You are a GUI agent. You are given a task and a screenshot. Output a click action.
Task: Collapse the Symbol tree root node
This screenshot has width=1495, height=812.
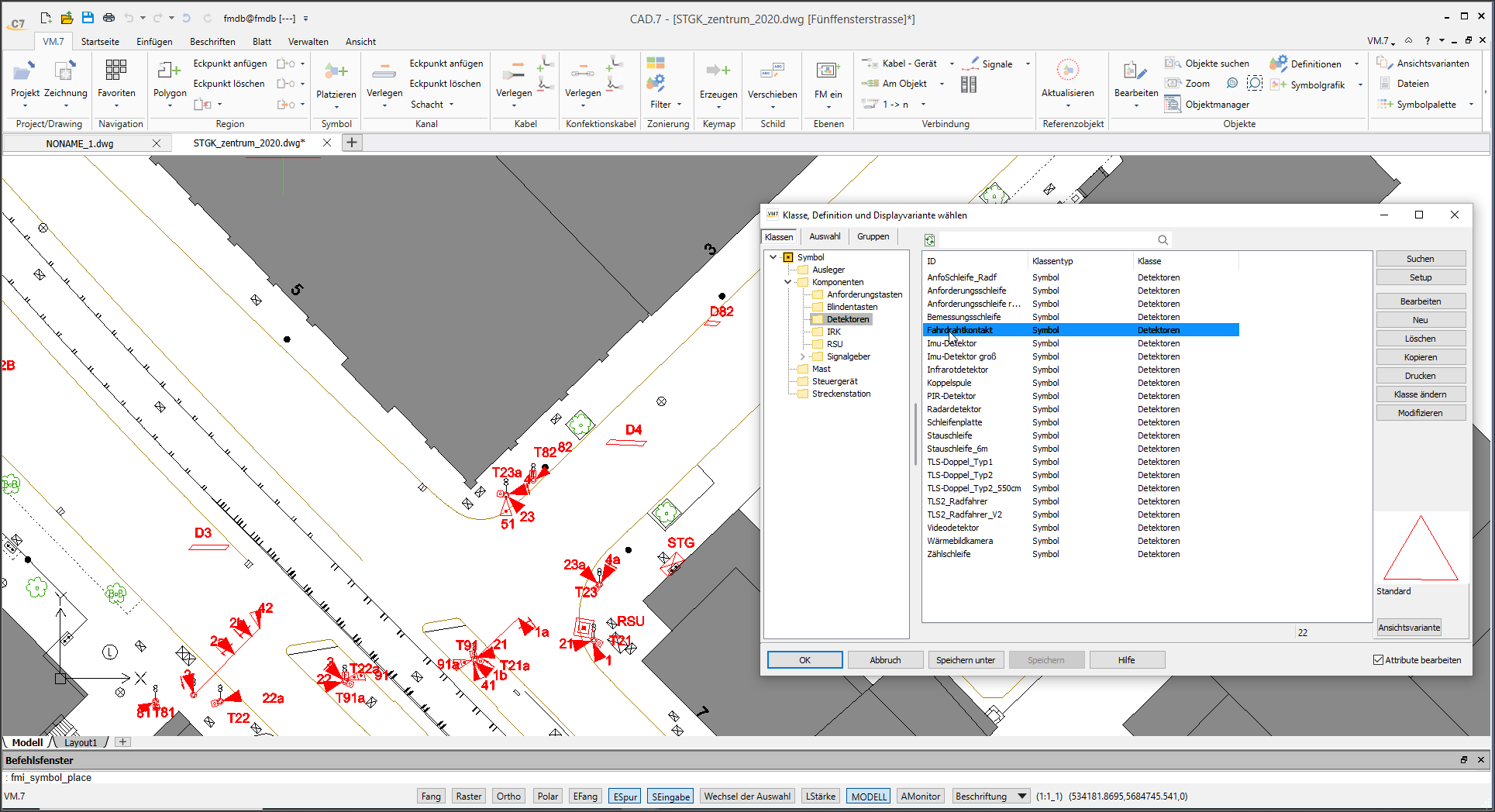click(x=773, y=257)
